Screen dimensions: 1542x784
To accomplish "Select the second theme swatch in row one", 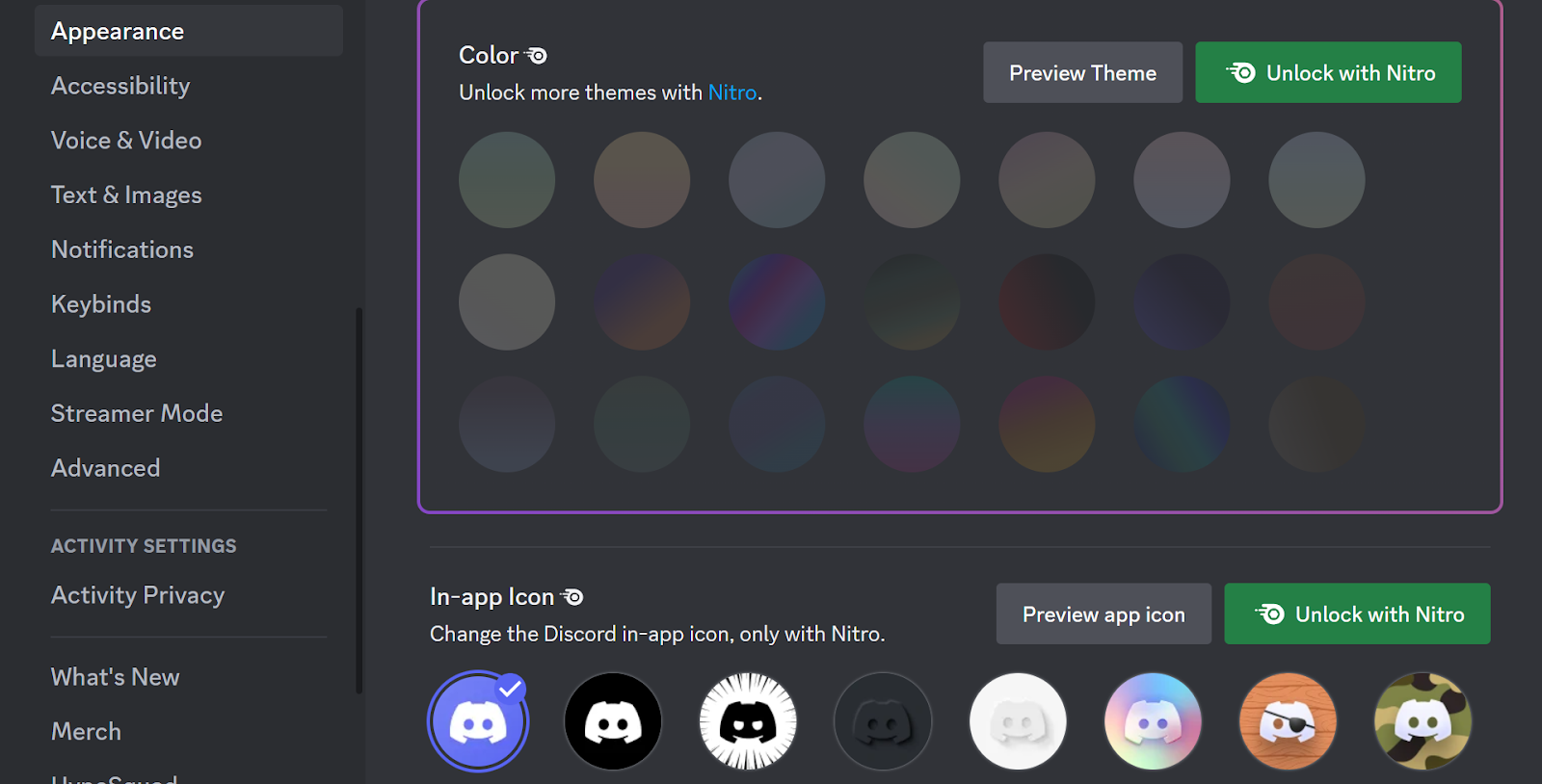I will tap(642, 180).
